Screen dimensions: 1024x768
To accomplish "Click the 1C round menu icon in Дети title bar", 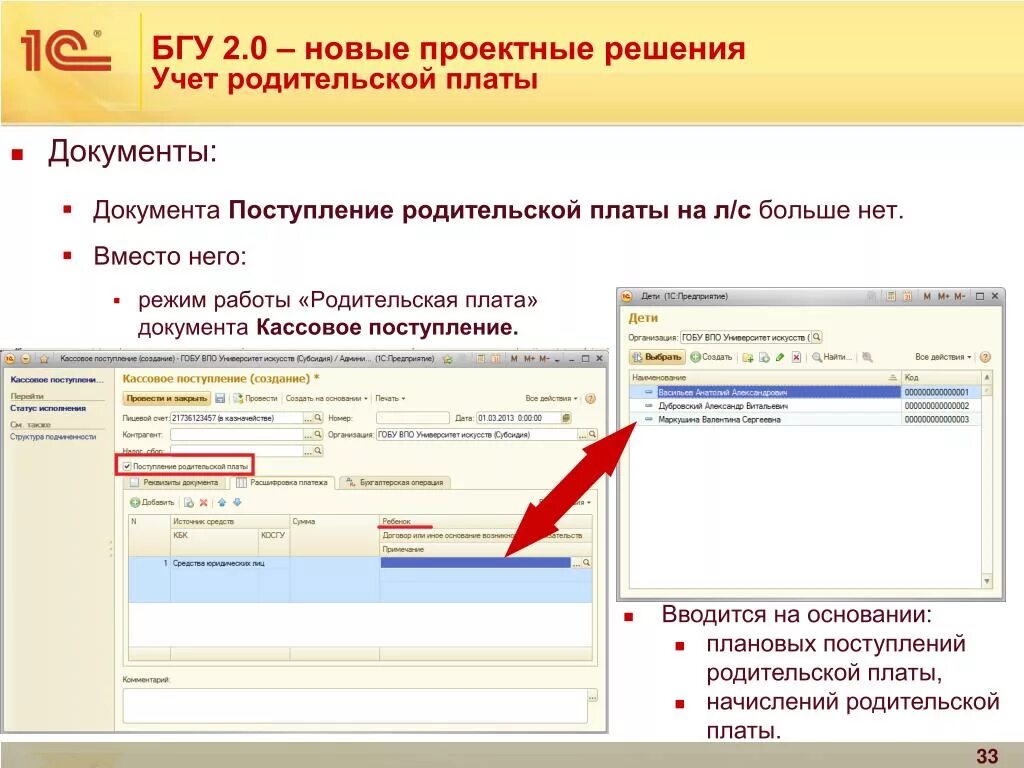I will [626, 296].
